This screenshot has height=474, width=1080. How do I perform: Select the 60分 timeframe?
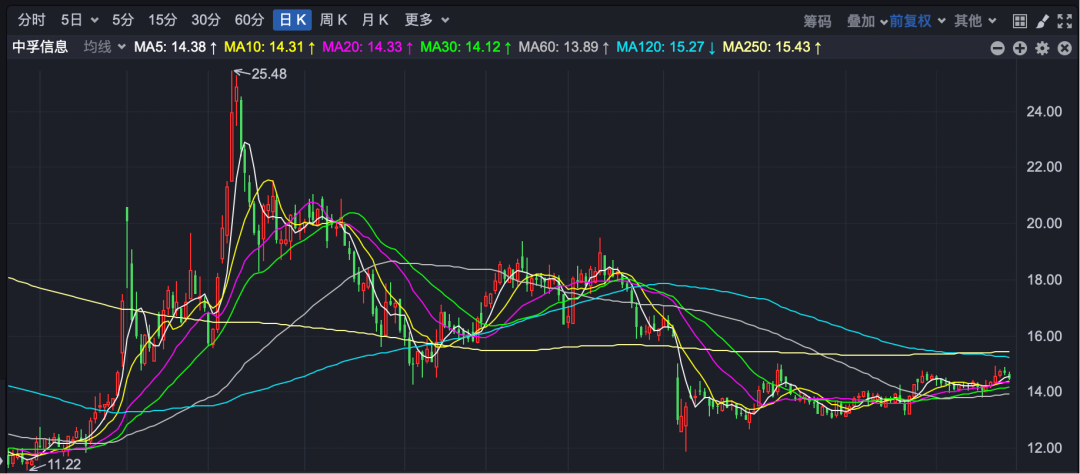tap(249, 20)
